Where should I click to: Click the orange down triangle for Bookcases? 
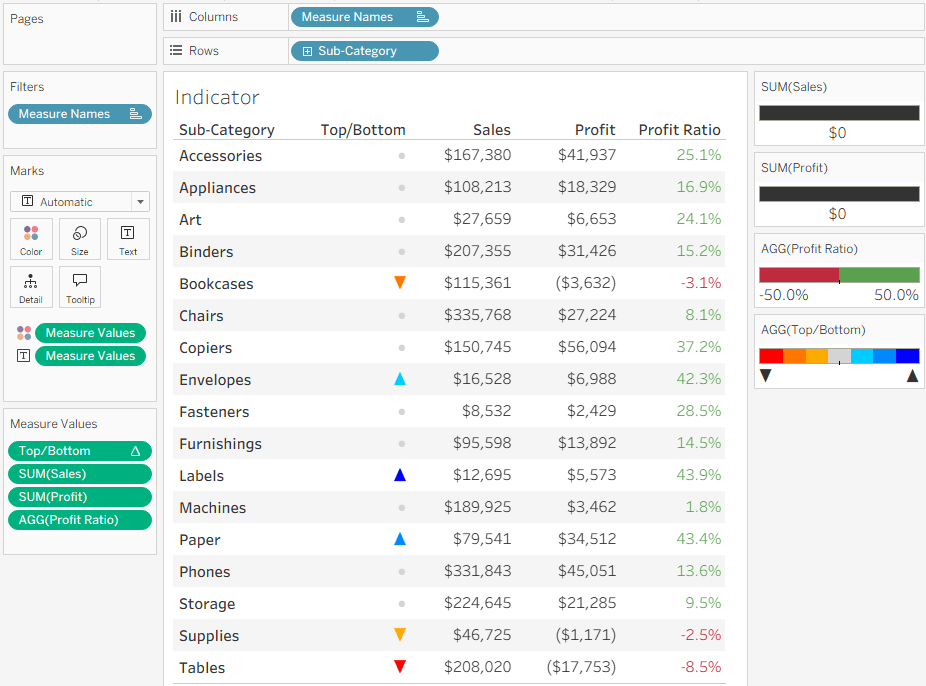[x=400, y=283]
